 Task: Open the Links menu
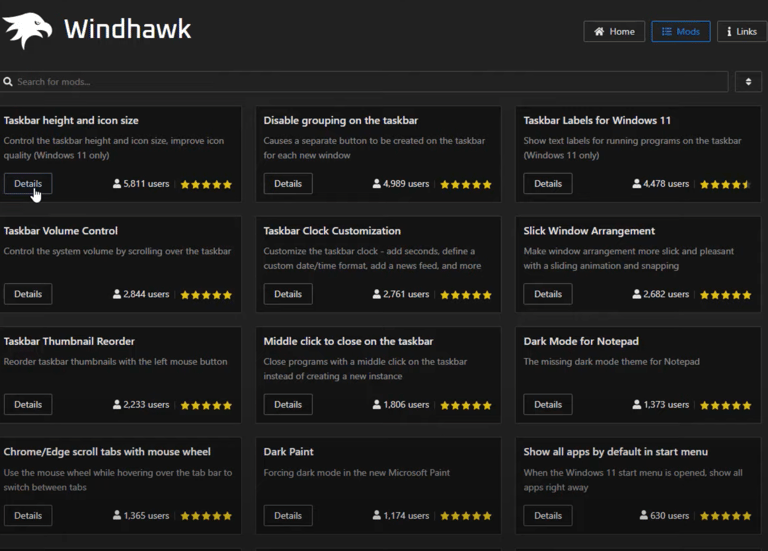click(x=742, y=31)
